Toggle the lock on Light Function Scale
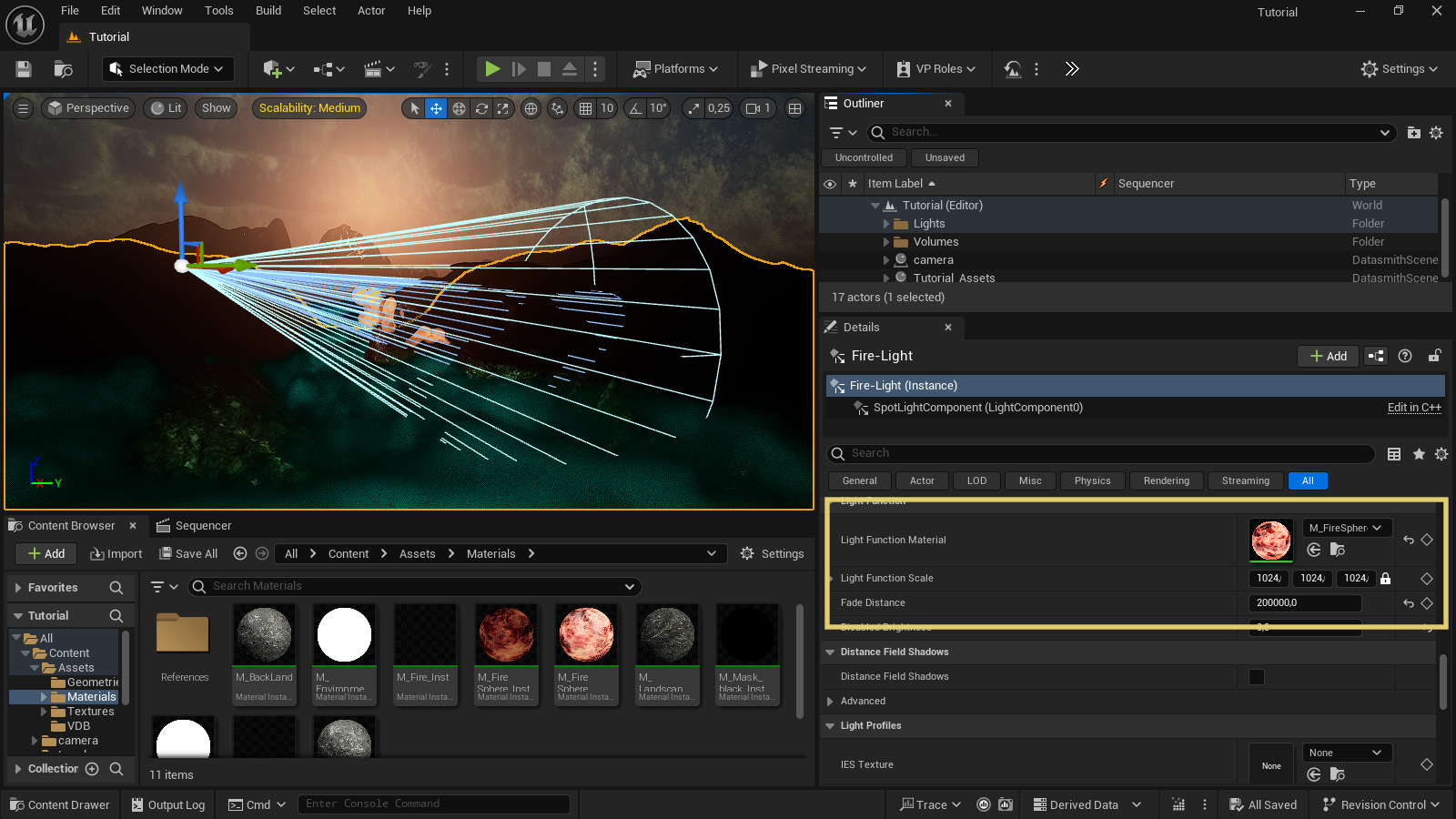 [1385, 579]
